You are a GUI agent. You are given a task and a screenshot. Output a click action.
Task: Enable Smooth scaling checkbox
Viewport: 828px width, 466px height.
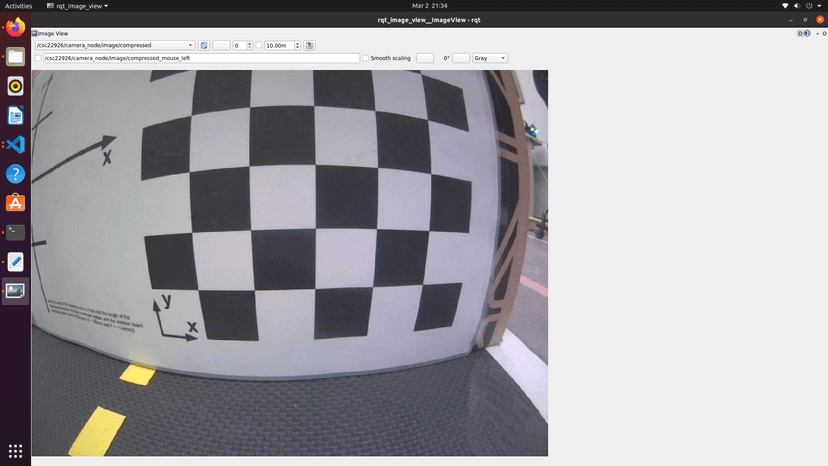tap(366, 58)
